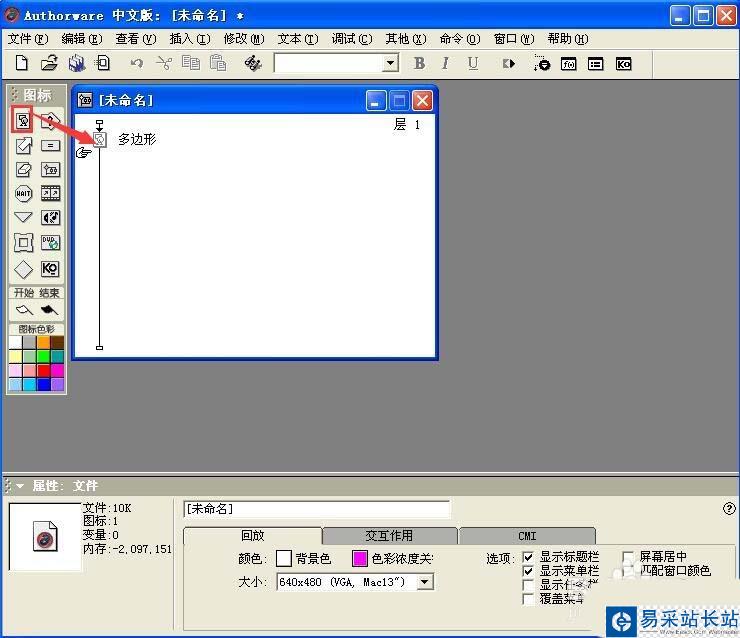The width and height of the screenshot is (740, 638).
Task: Click the Erase icon in icon palette
Action: pyautogui.click(x=23, y=170)
